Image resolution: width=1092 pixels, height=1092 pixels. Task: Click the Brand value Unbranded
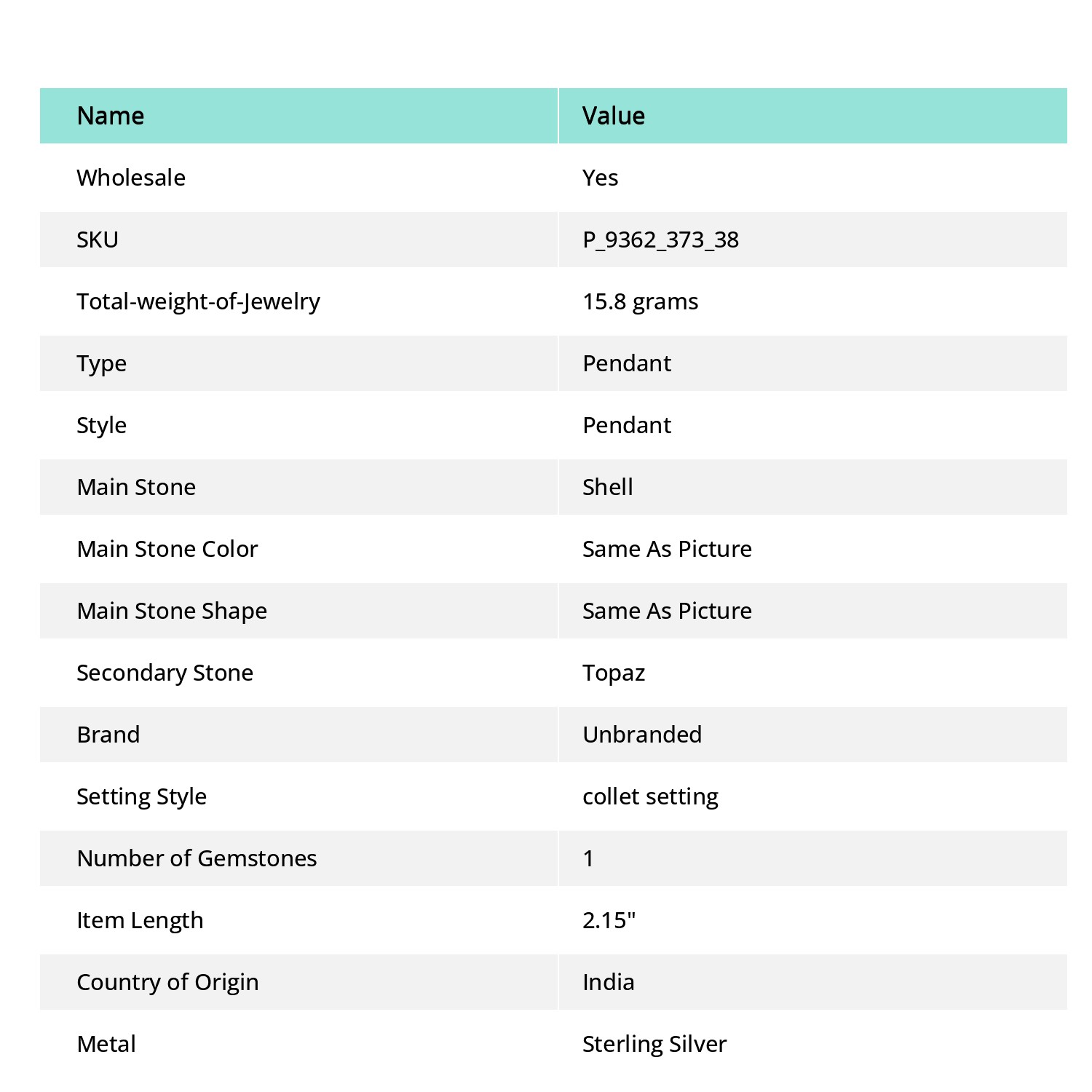tap(642, 735)
